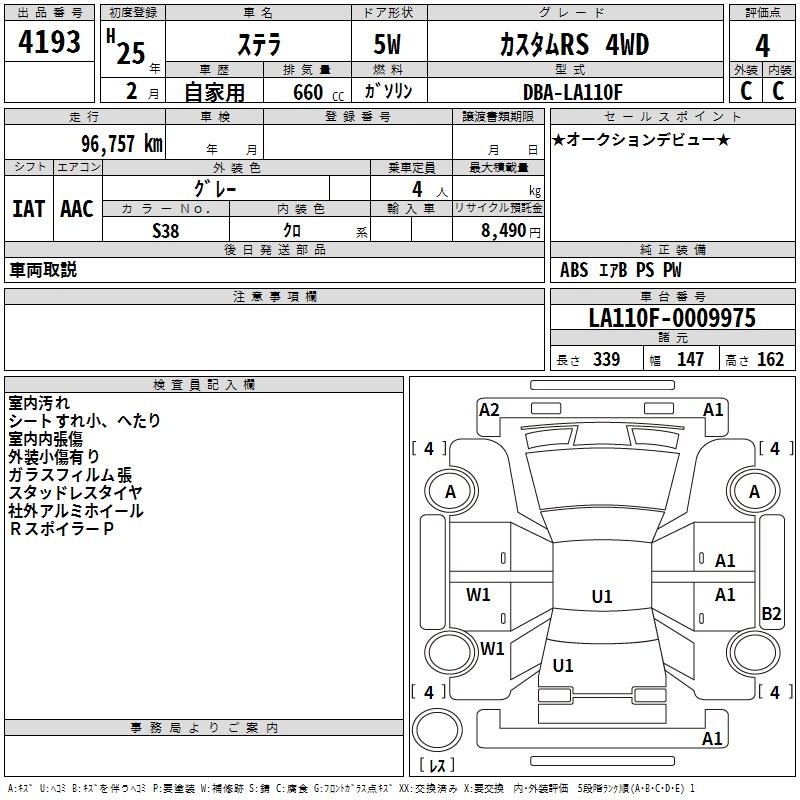Click the color number S38
The height and width of the screenshot is (800, 800).
click(x=166, y=231)
